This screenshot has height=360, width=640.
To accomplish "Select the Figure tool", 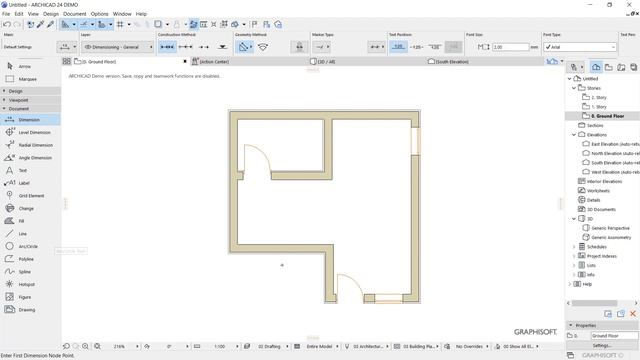I will point(24,297).
